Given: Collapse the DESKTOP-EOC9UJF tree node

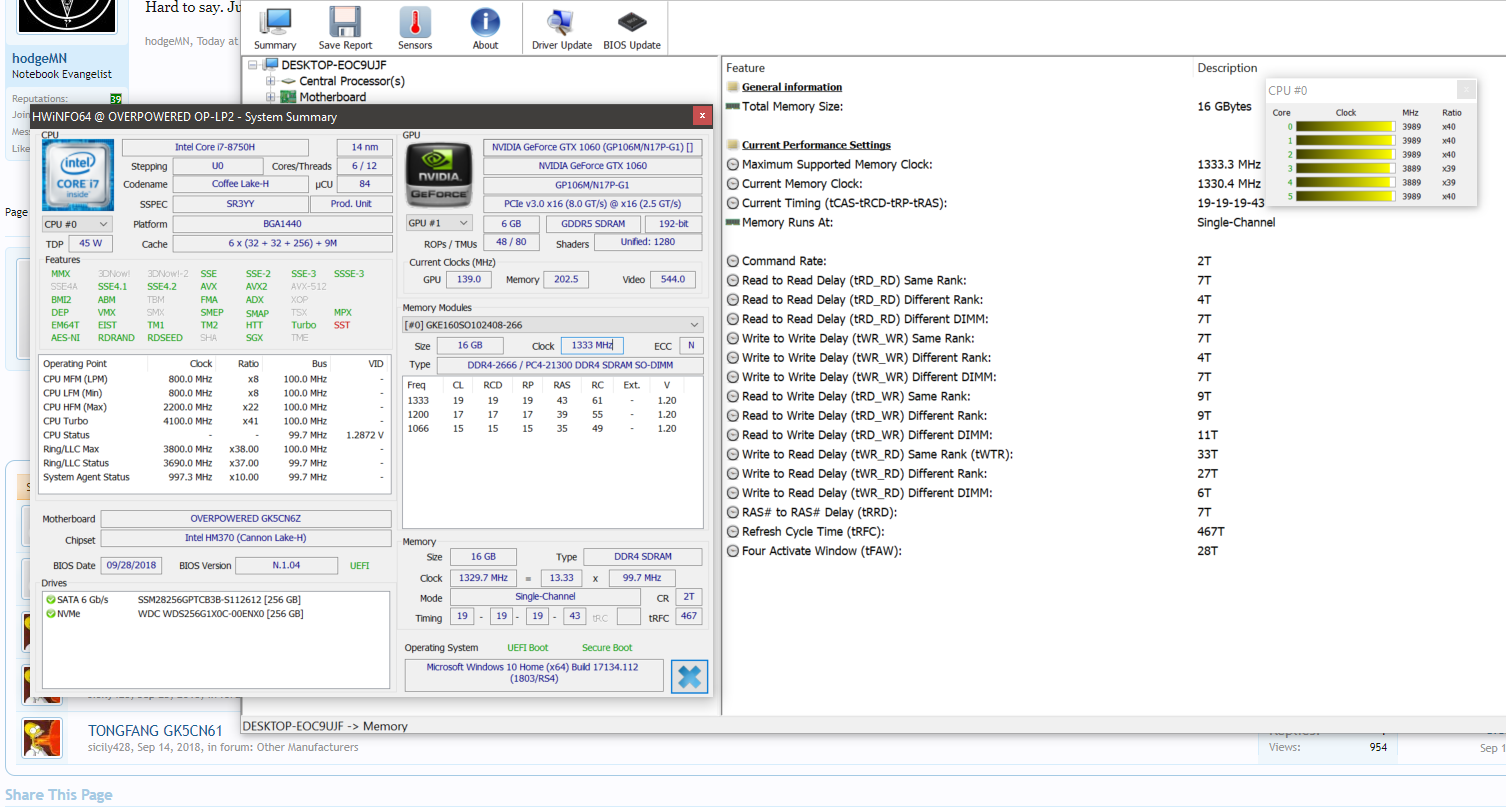Looking at the screenshot, I should tap(253, 65).
